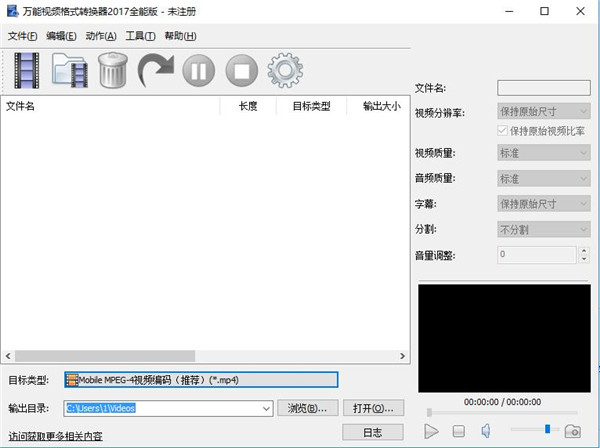Open the 文件(F) menu
The height and width of the screenshot is (448, 600).
click(x=22, y=36)
